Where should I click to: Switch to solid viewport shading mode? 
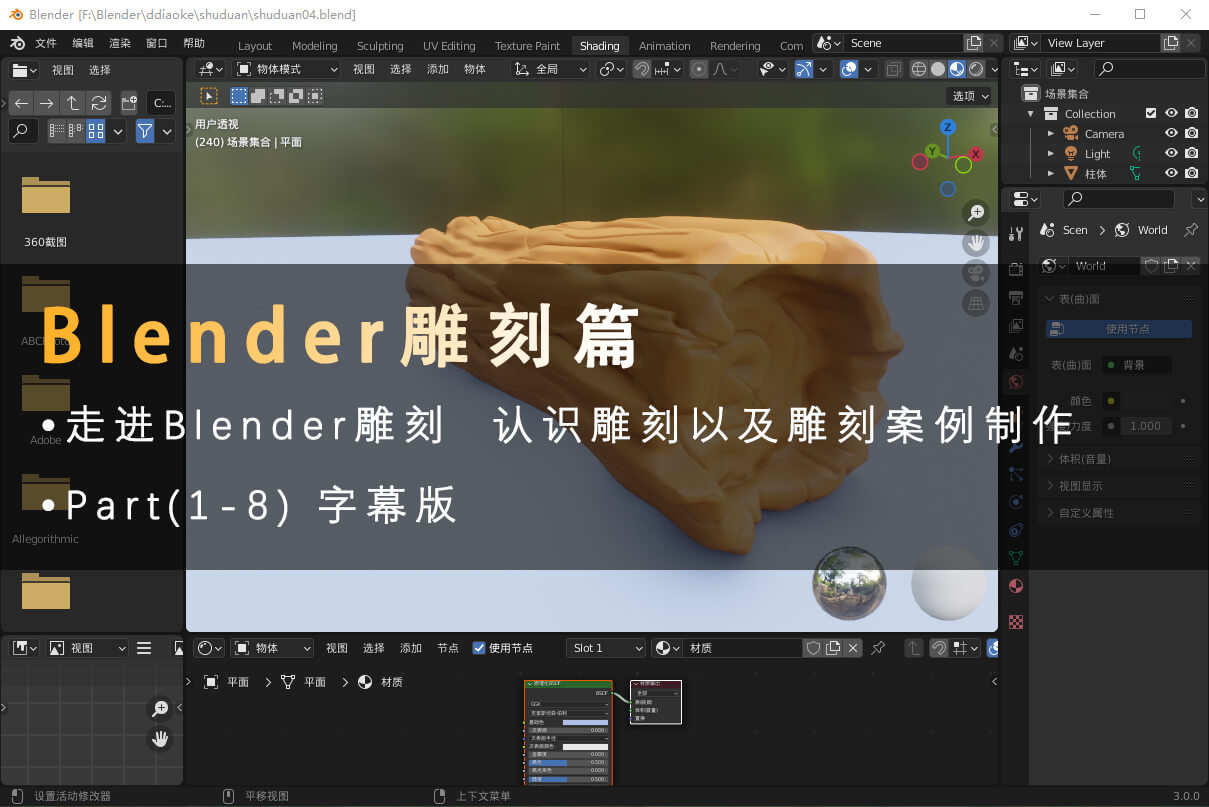pyautogui.click(x=937, y=69)
